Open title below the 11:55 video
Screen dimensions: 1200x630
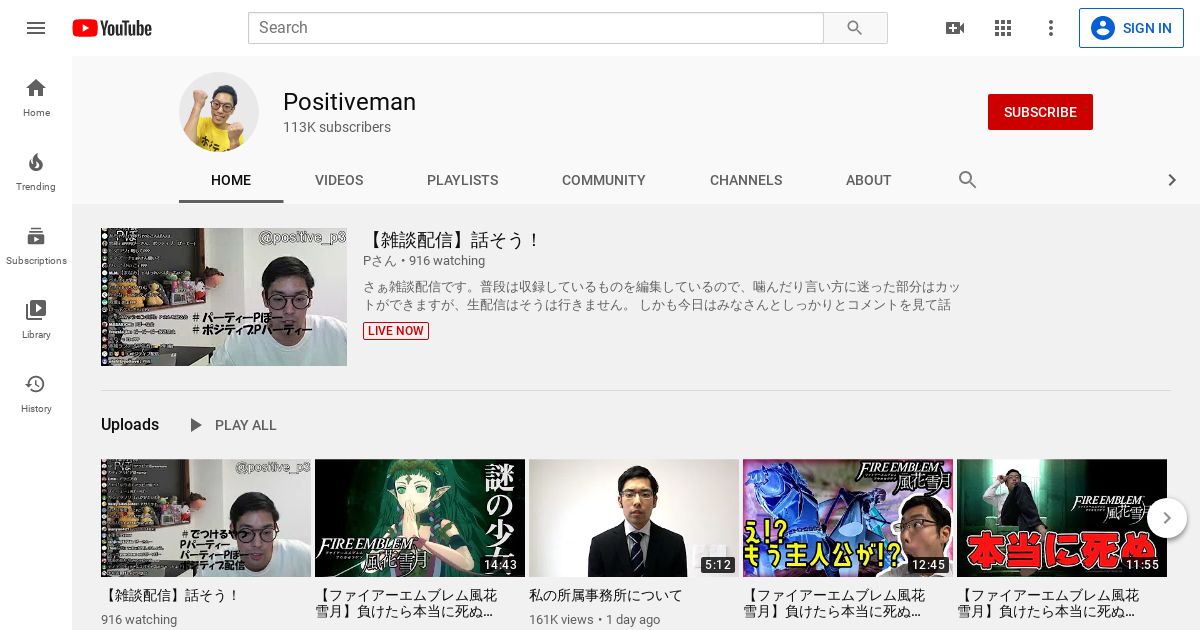[x=1048, y=603]
